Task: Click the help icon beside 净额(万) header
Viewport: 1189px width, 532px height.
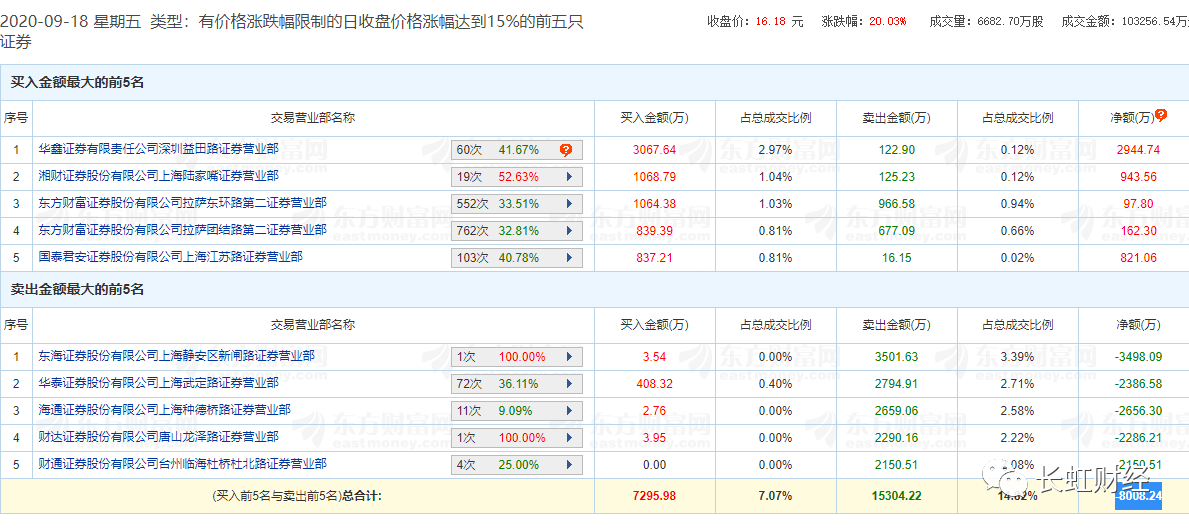Action: point(1161,116)
